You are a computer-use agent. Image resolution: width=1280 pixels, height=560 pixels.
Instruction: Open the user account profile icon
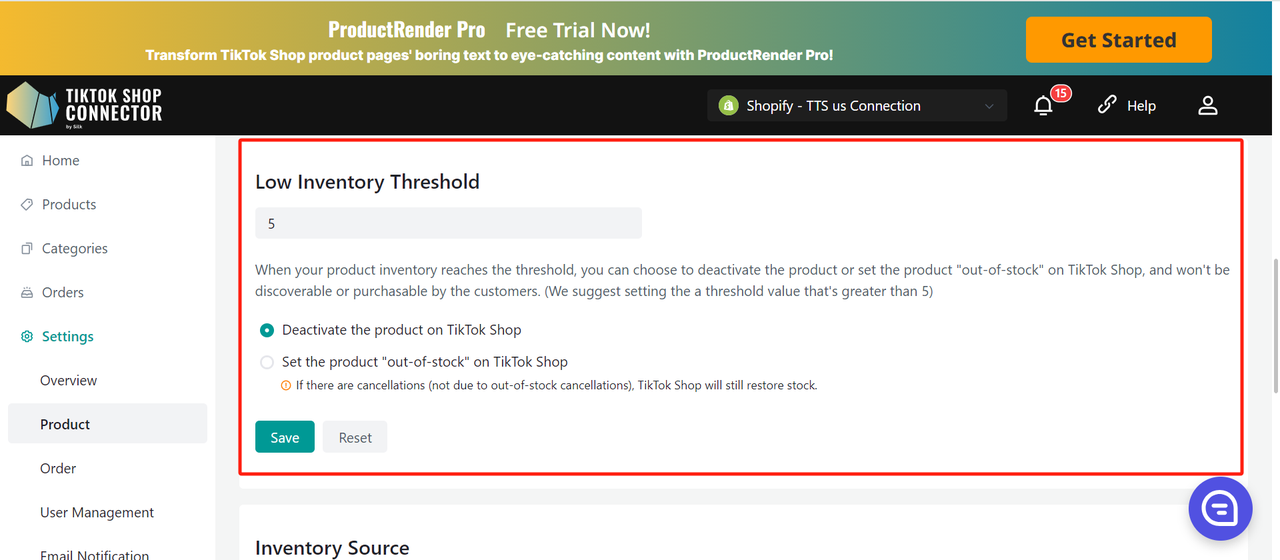1208,105
